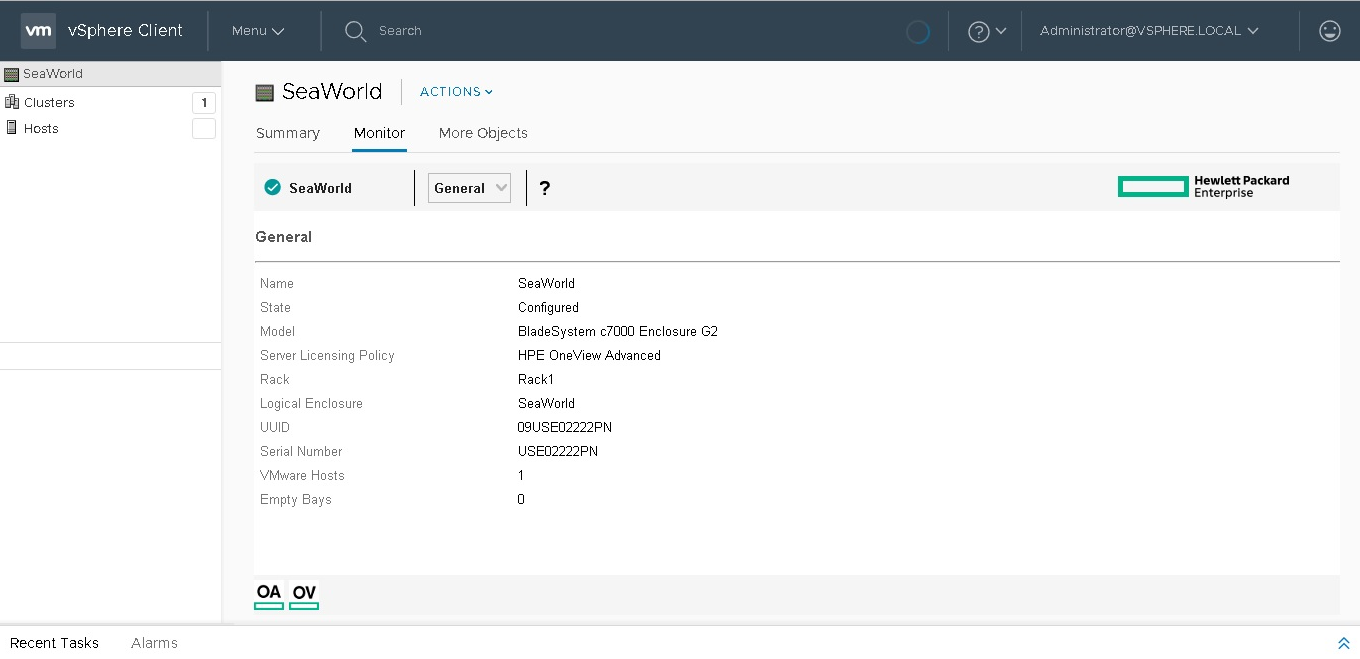Screen dimensions: 1360x659
Task: Click the magnifier search icon
Action: point(355,31)
